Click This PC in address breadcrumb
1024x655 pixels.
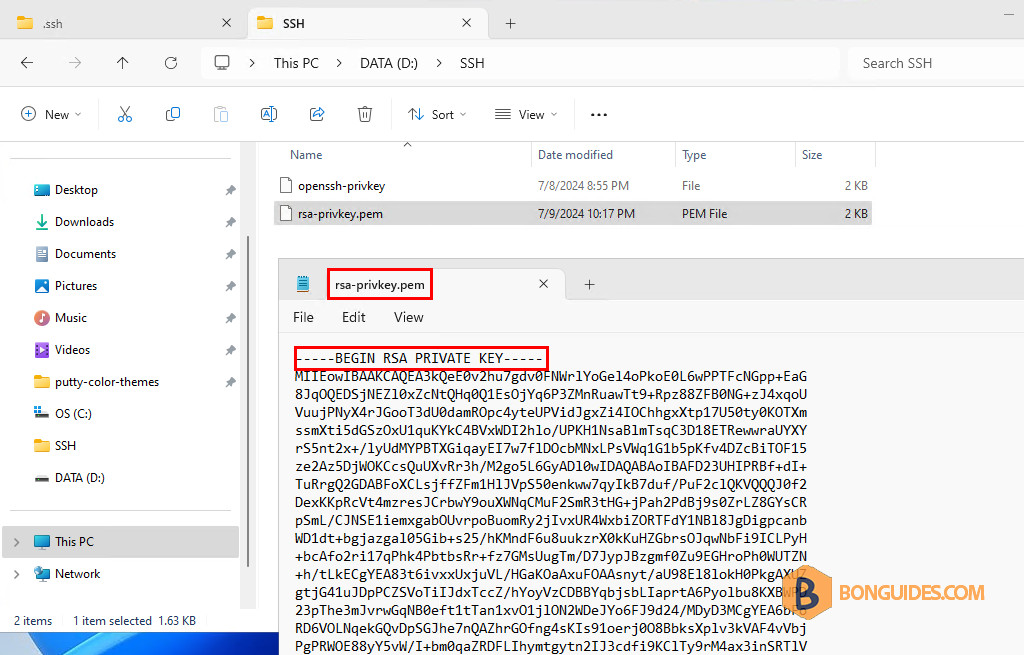(296, 63)
